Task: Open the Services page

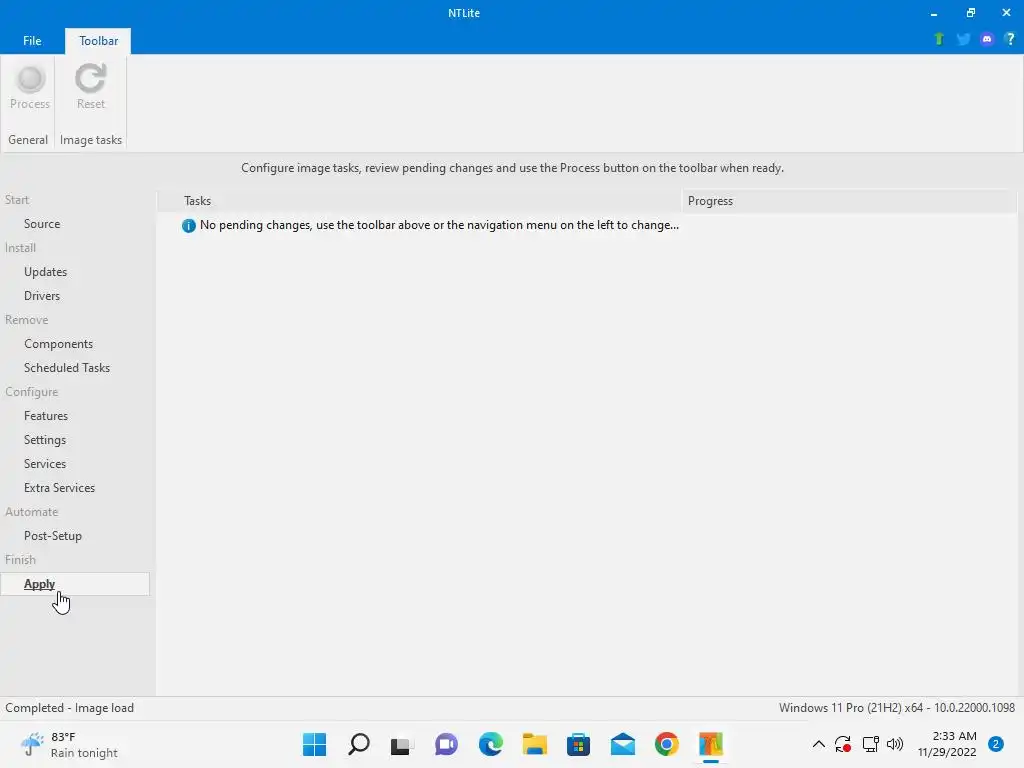Action: tap(44, 464)
